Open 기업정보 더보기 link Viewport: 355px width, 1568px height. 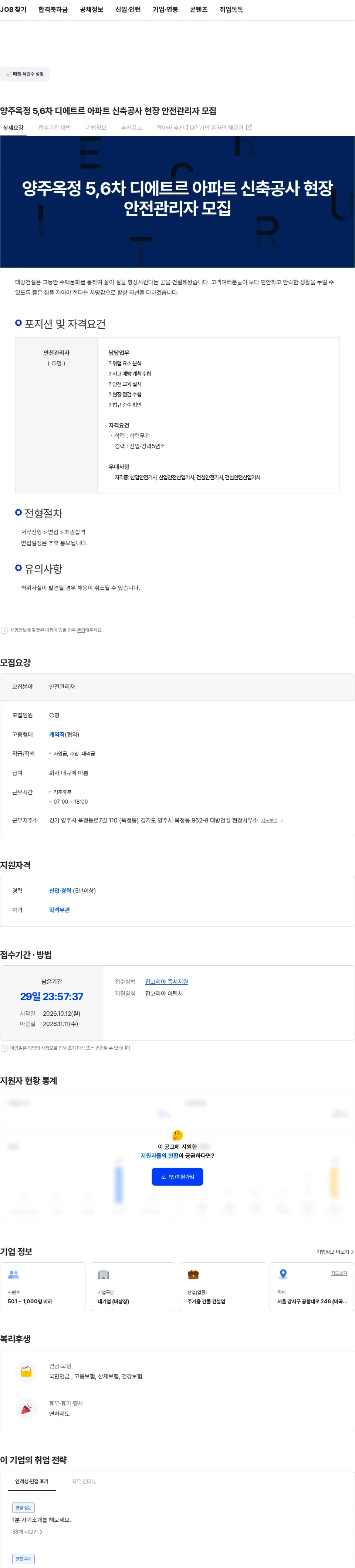335,1252
